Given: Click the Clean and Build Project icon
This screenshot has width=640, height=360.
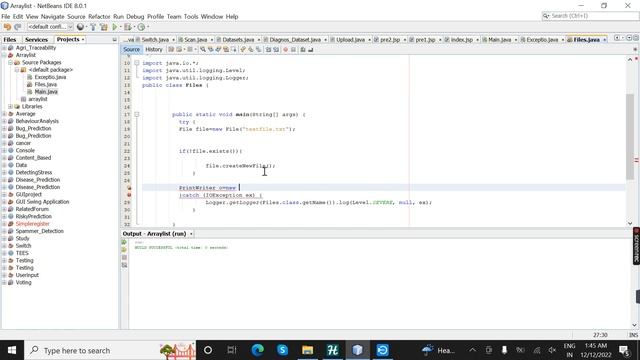Looking at the screenshot, I should tap(104, 27).
